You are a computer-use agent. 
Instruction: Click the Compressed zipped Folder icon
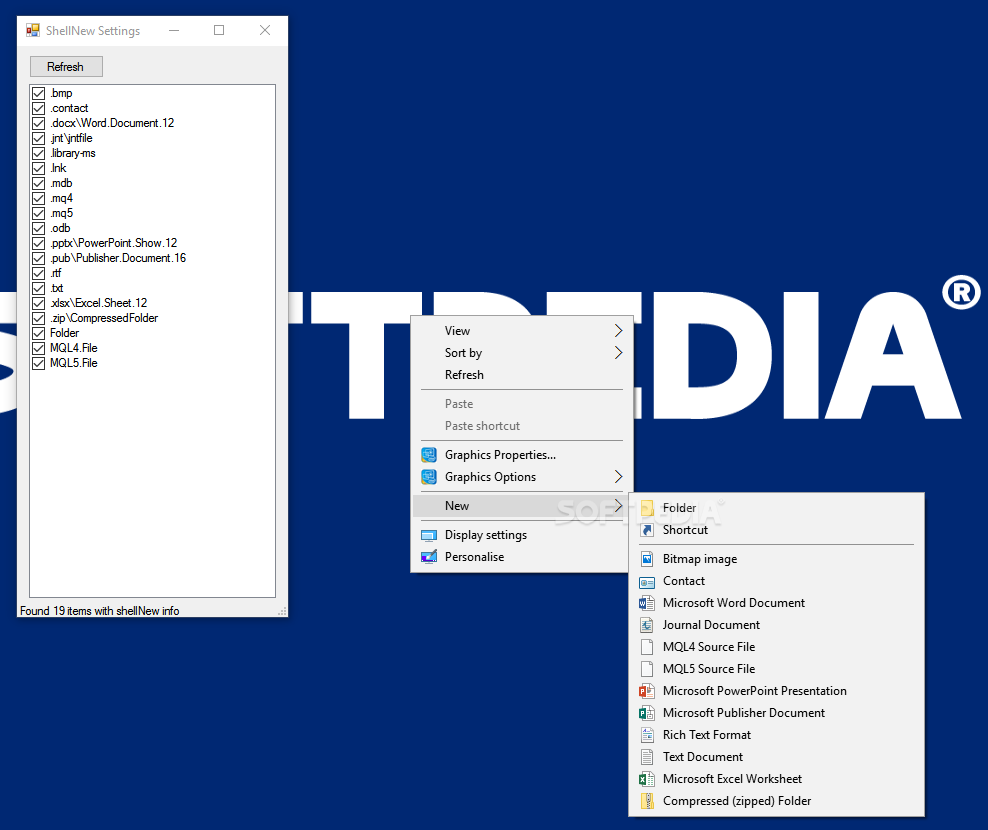point(647,802)
